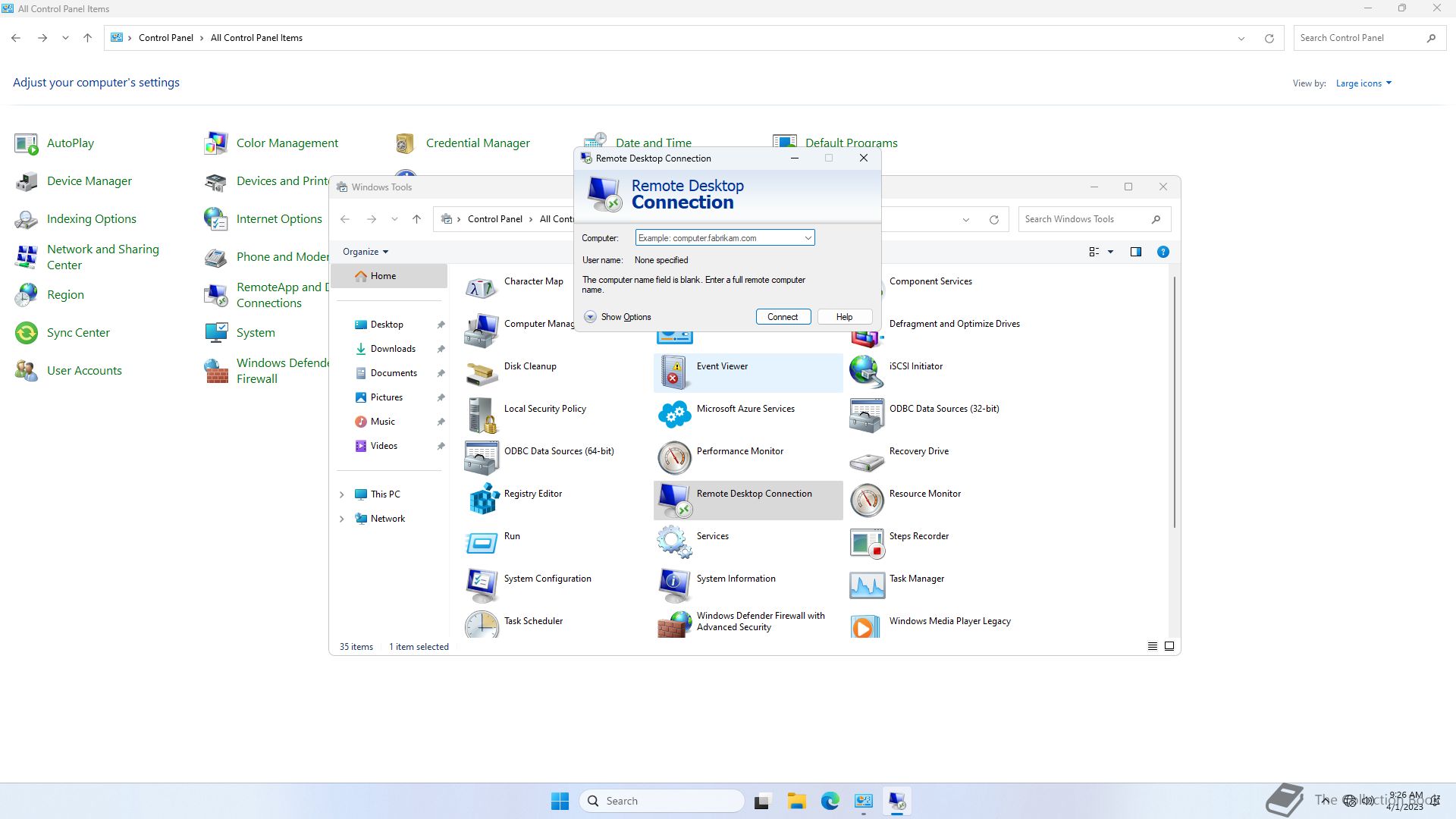The image size is (1456, 819).
Task: Click the Windows Tools help icon
Action: click(1163, 252)
